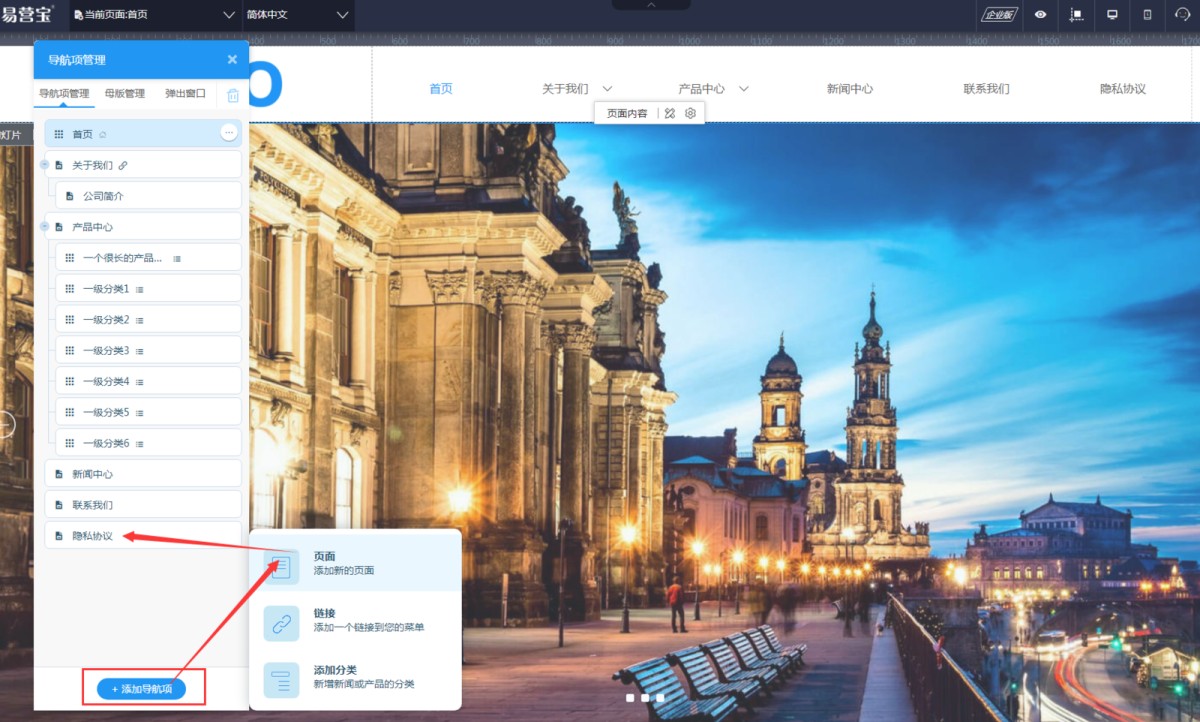Click 关于我们 in the website header menu
The width and height of the screenshot is (1200, 722).
click(565, 88)
